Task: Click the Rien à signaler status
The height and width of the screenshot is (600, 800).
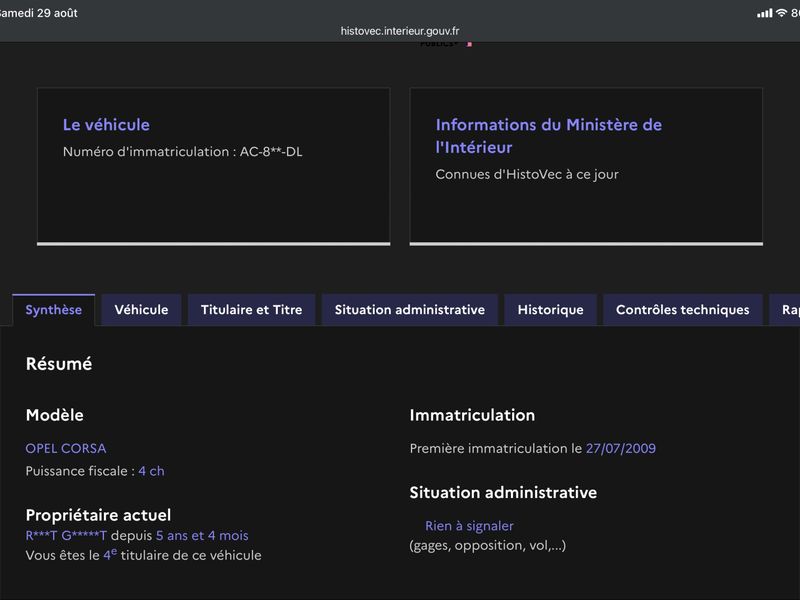Action: (469, 526)
